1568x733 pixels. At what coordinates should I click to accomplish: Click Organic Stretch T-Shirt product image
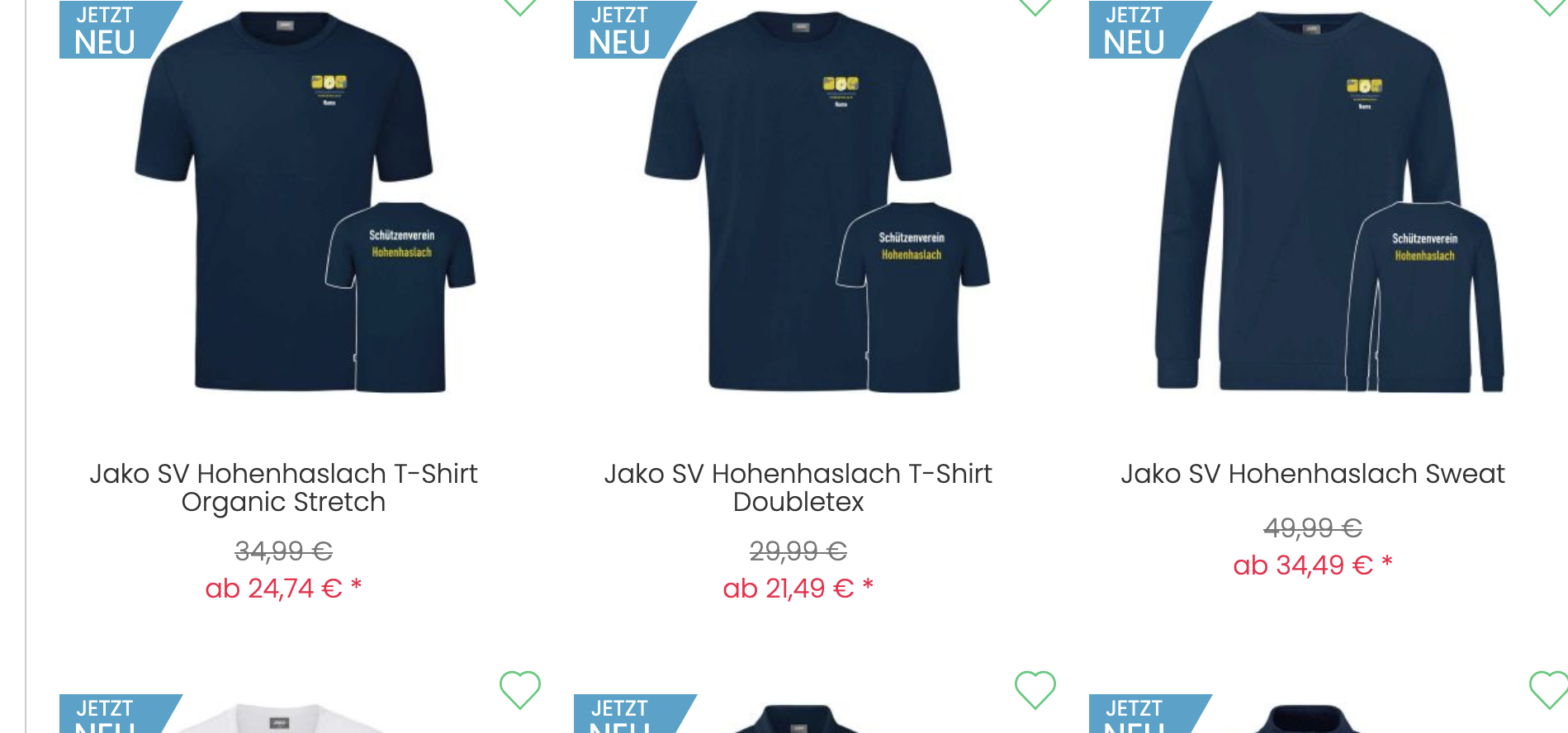pos(306,202)
